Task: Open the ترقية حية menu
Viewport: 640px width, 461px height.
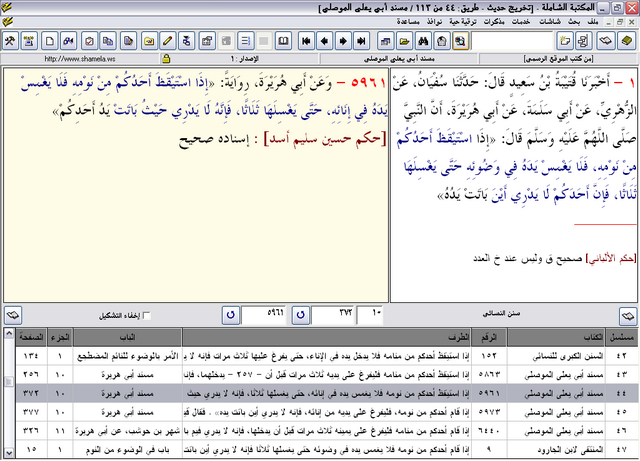Action: pyautogui.click(x=463, y=22)
